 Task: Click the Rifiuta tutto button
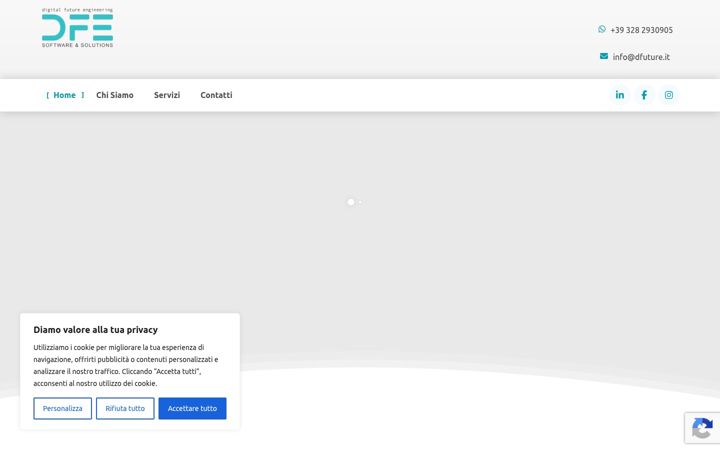pyautogui.click(x=125, y=408)
